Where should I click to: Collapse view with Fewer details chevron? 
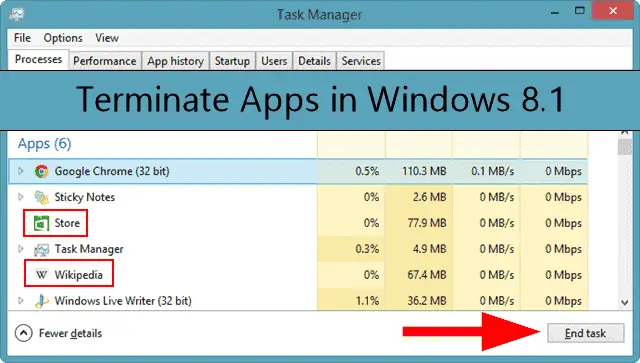tap(23, 333)
